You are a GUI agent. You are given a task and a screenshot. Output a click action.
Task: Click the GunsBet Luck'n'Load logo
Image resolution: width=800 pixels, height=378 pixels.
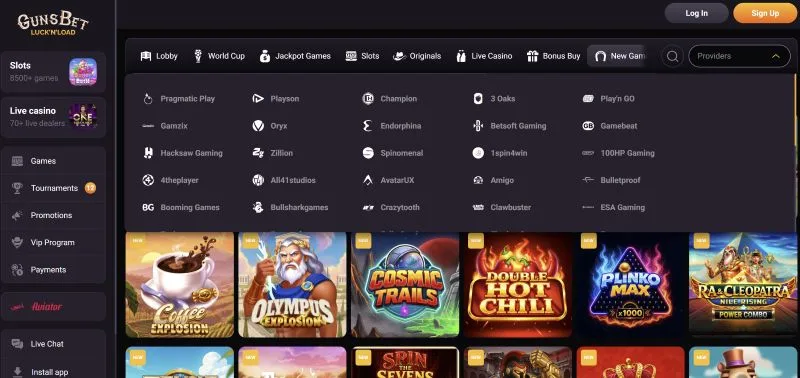tap(53, 23)
